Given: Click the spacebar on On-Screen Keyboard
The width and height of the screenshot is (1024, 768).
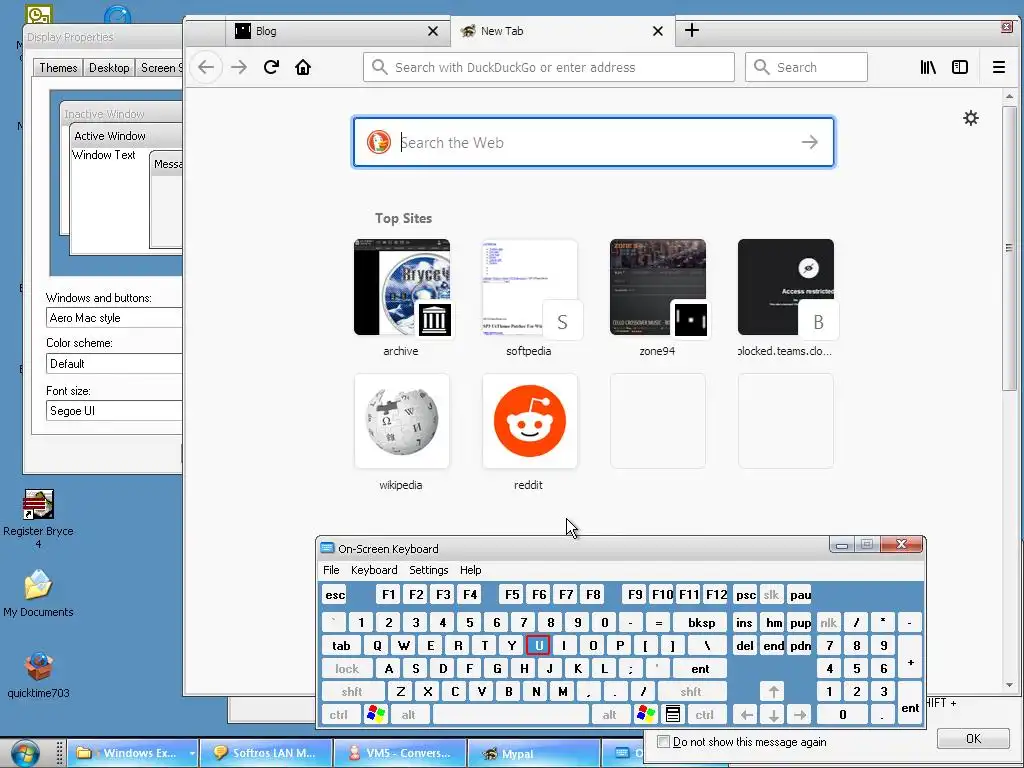Looking at the screenshot, I should pos(511,715).
